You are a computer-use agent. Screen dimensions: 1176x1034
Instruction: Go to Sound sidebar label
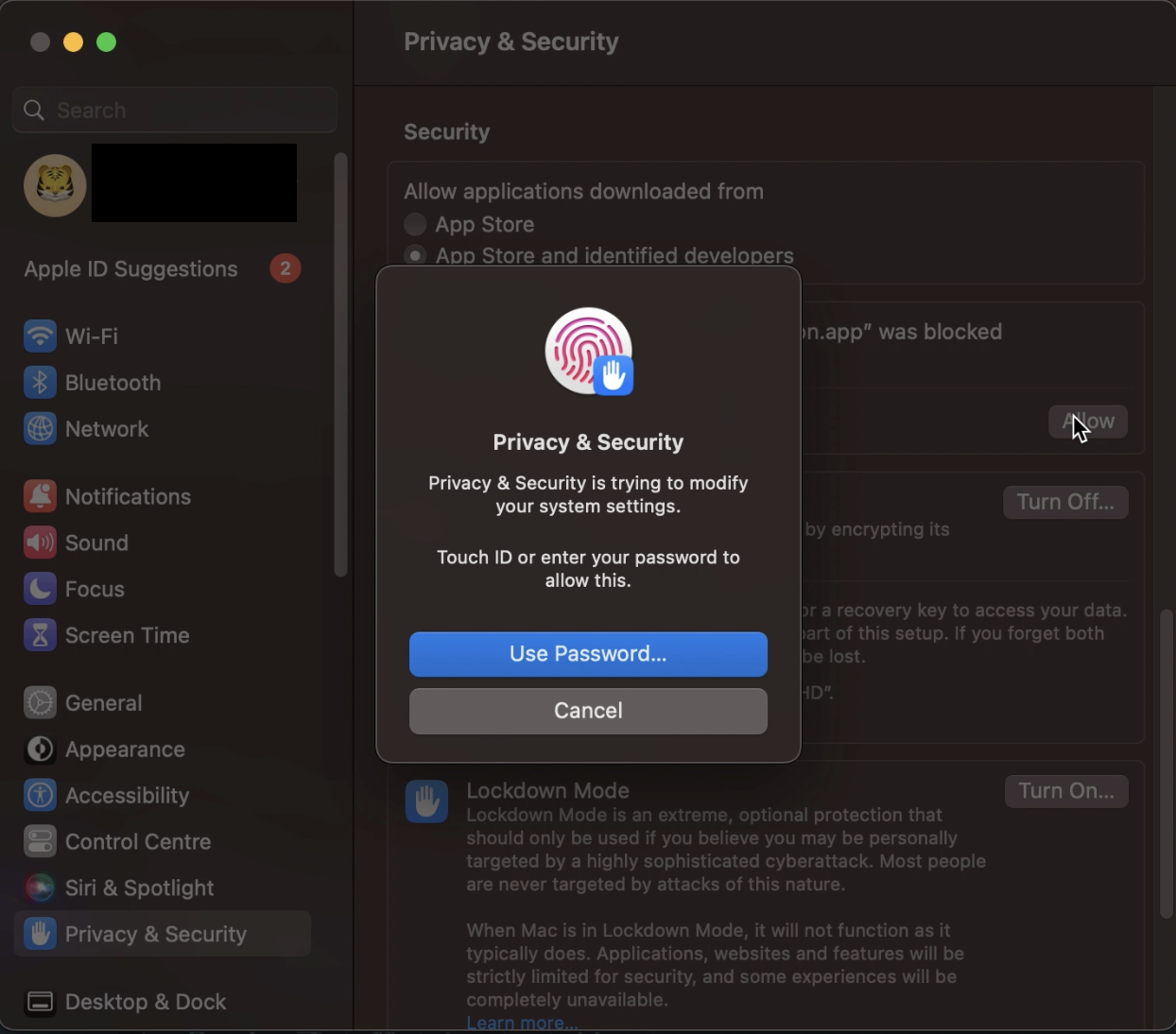pos(96,543)
